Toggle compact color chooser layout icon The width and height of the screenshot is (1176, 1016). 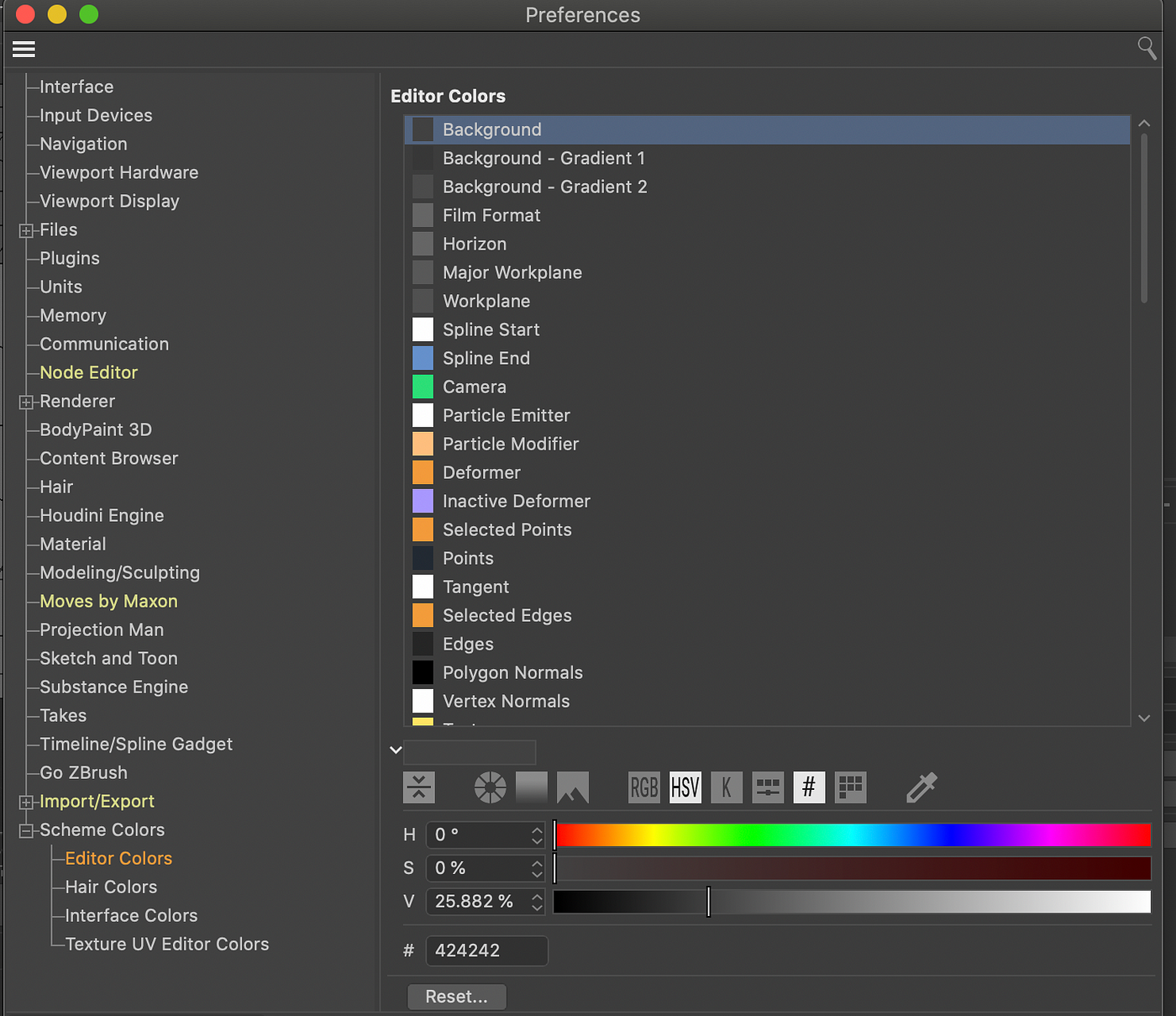419,787
